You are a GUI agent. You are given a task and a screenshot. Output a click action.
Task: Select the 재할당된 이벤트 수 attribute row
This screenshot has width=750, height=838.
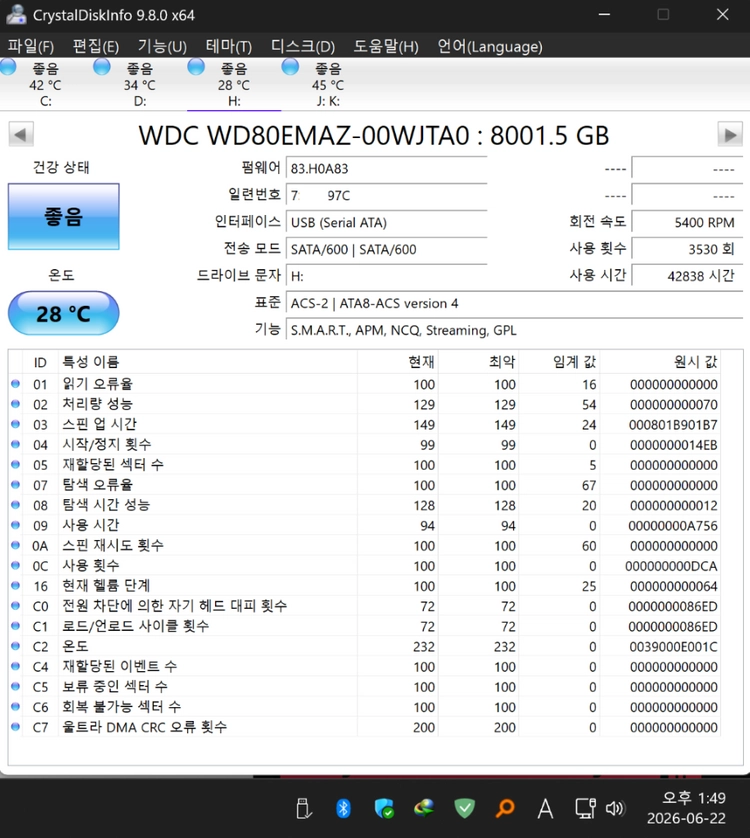point(365,666)
